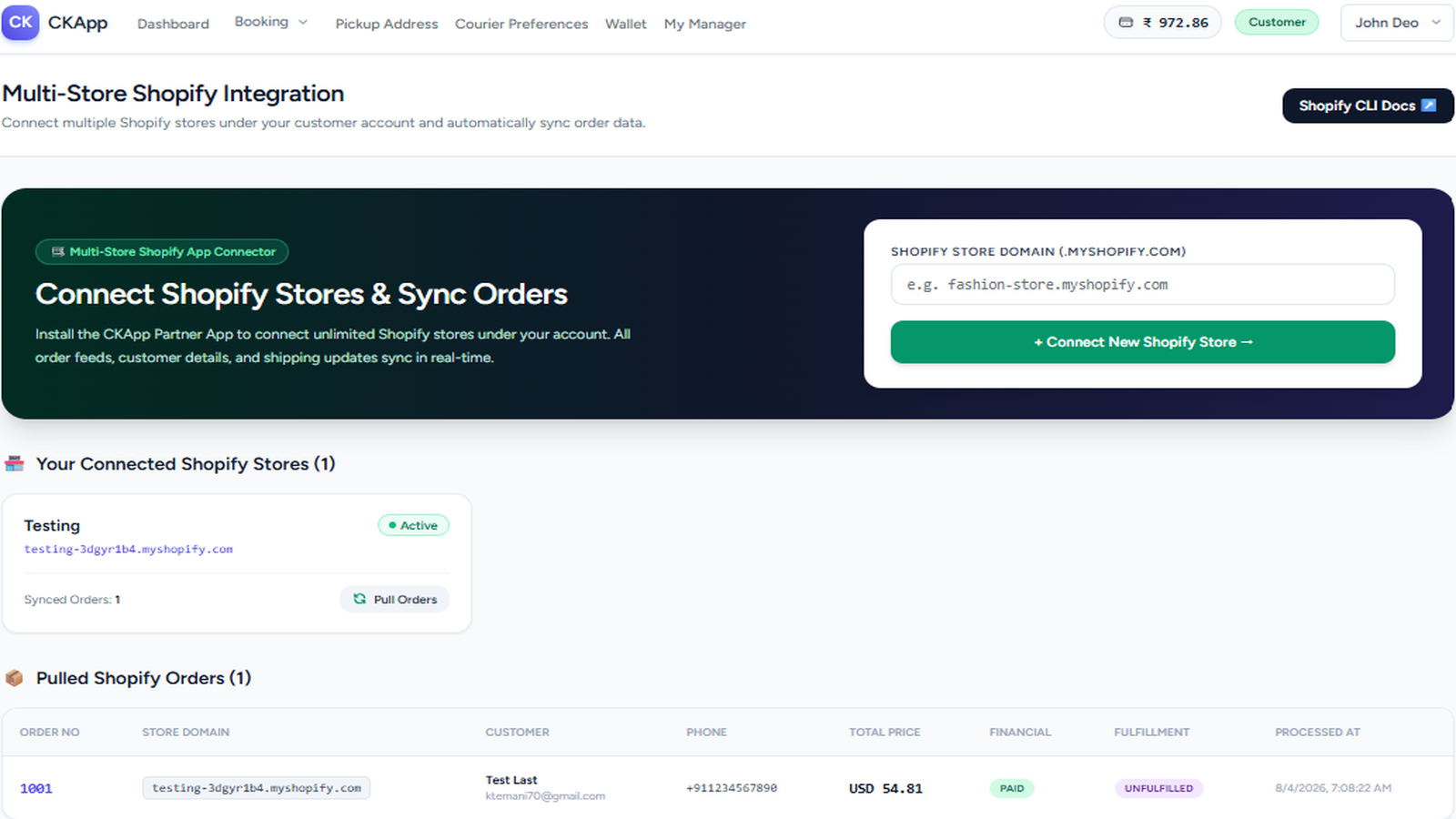
Task: Click the icon in Multi-Store Shopify App Connector badge
Action: pos(58,252)
